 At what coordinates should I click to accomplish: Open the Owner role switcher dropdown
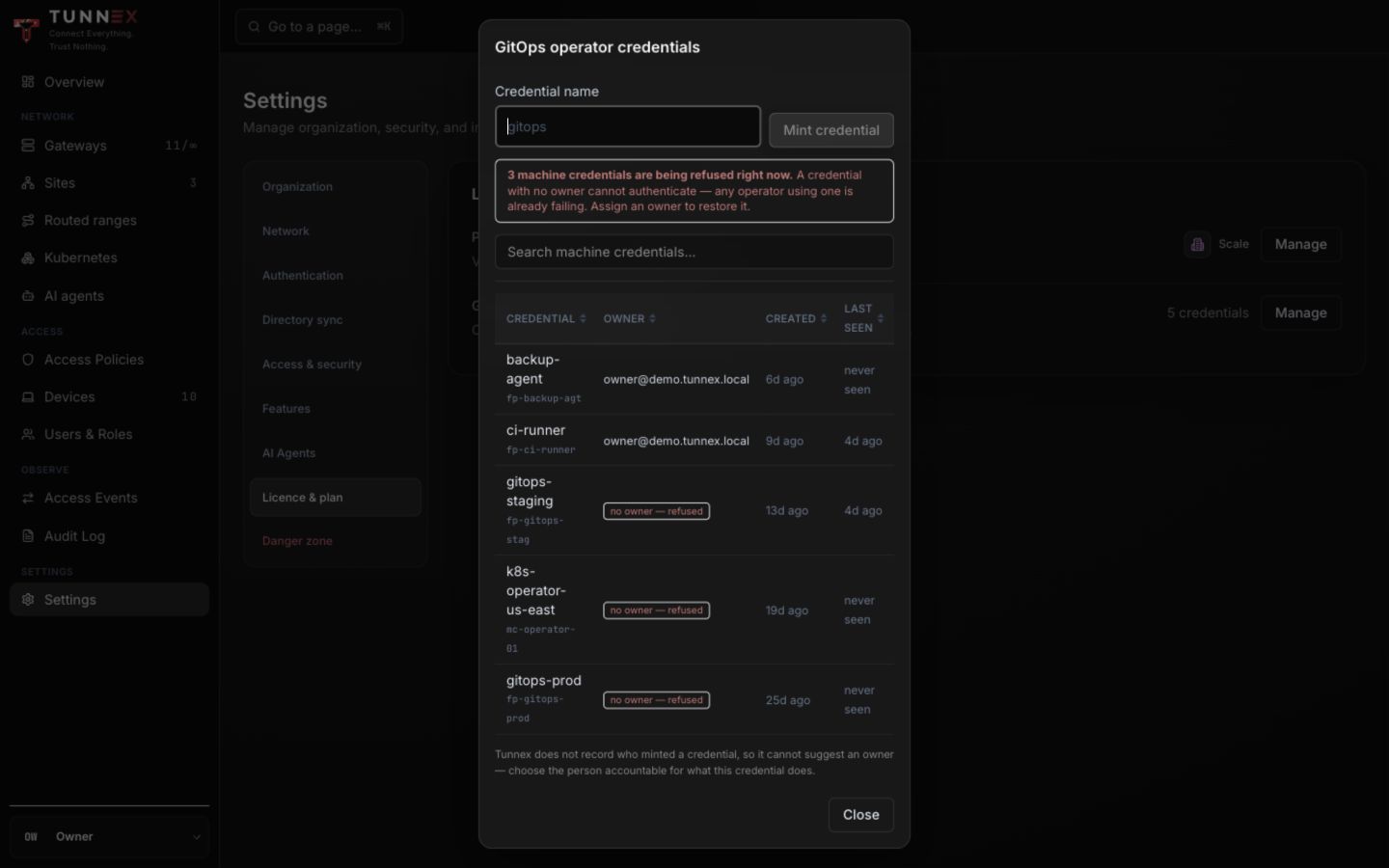(109, 837)
